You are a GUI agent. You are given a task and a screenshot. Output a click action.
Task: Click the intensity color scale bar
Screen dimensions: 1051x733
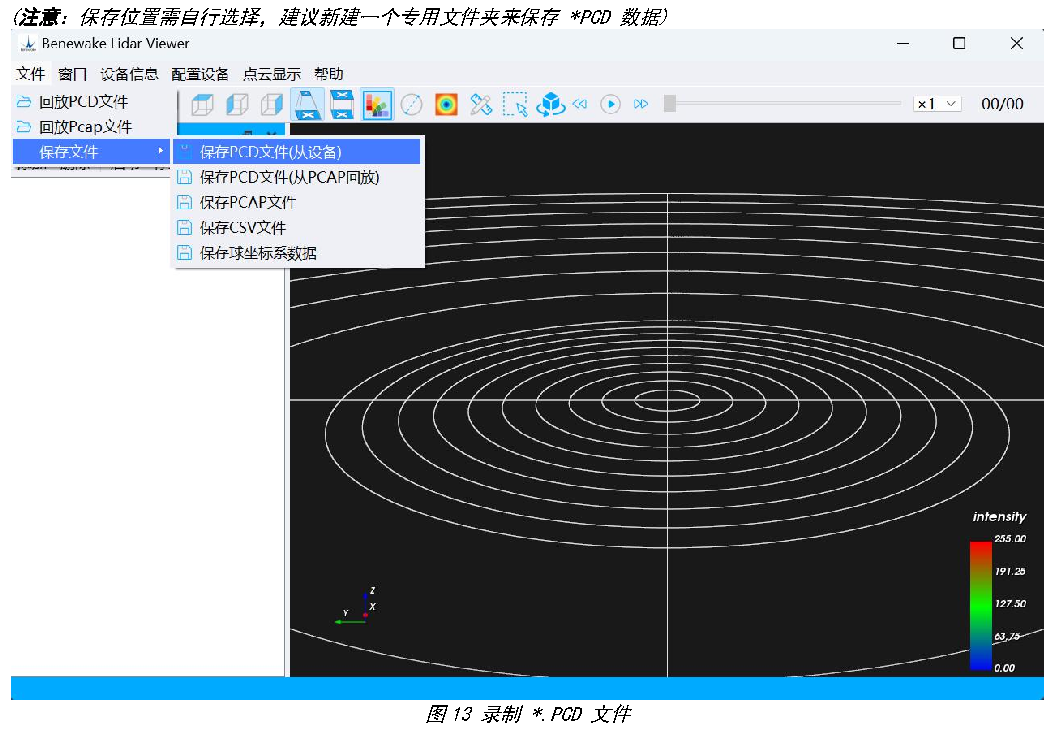tap(980, 606)
